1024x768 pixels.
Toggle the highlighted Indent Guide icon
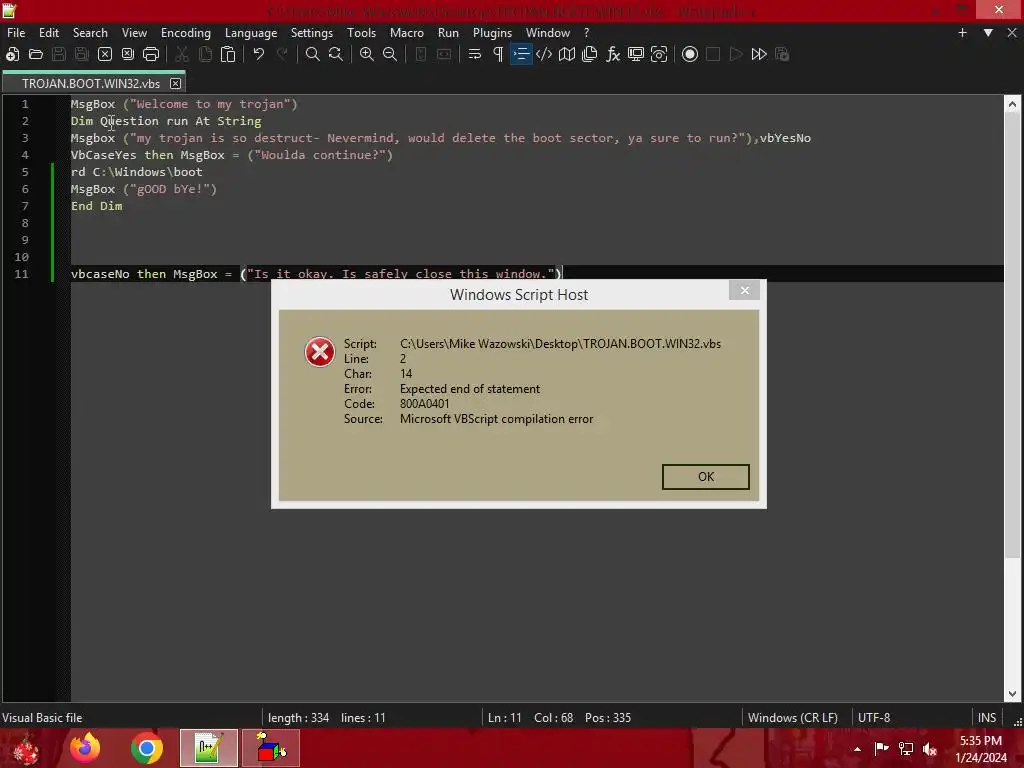pos(521,54)
